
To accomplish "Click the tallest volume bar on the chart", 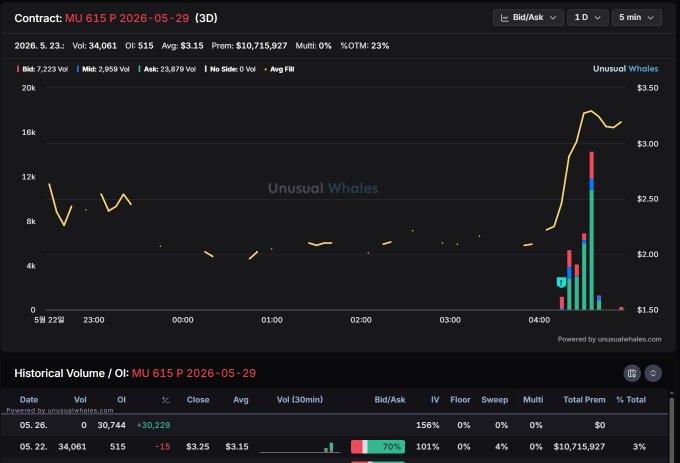I will click(x=592, y=231).
